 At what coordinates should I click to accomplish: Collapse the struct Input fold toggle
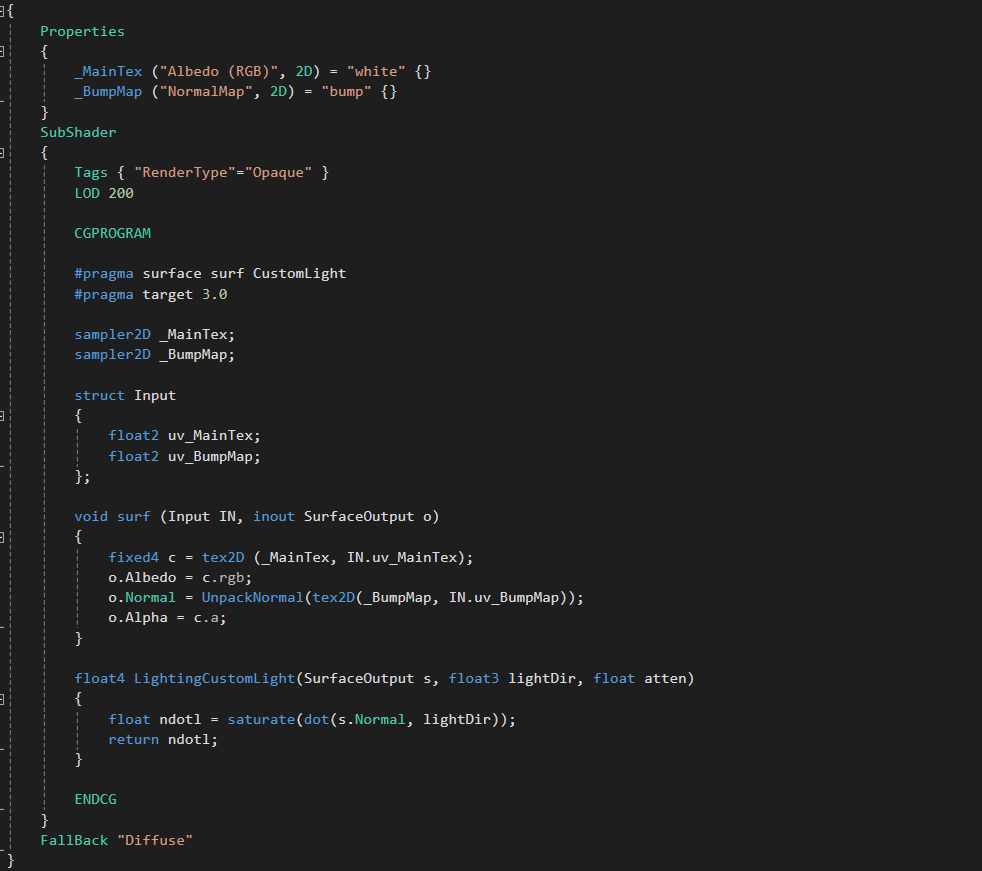[2, 416]
